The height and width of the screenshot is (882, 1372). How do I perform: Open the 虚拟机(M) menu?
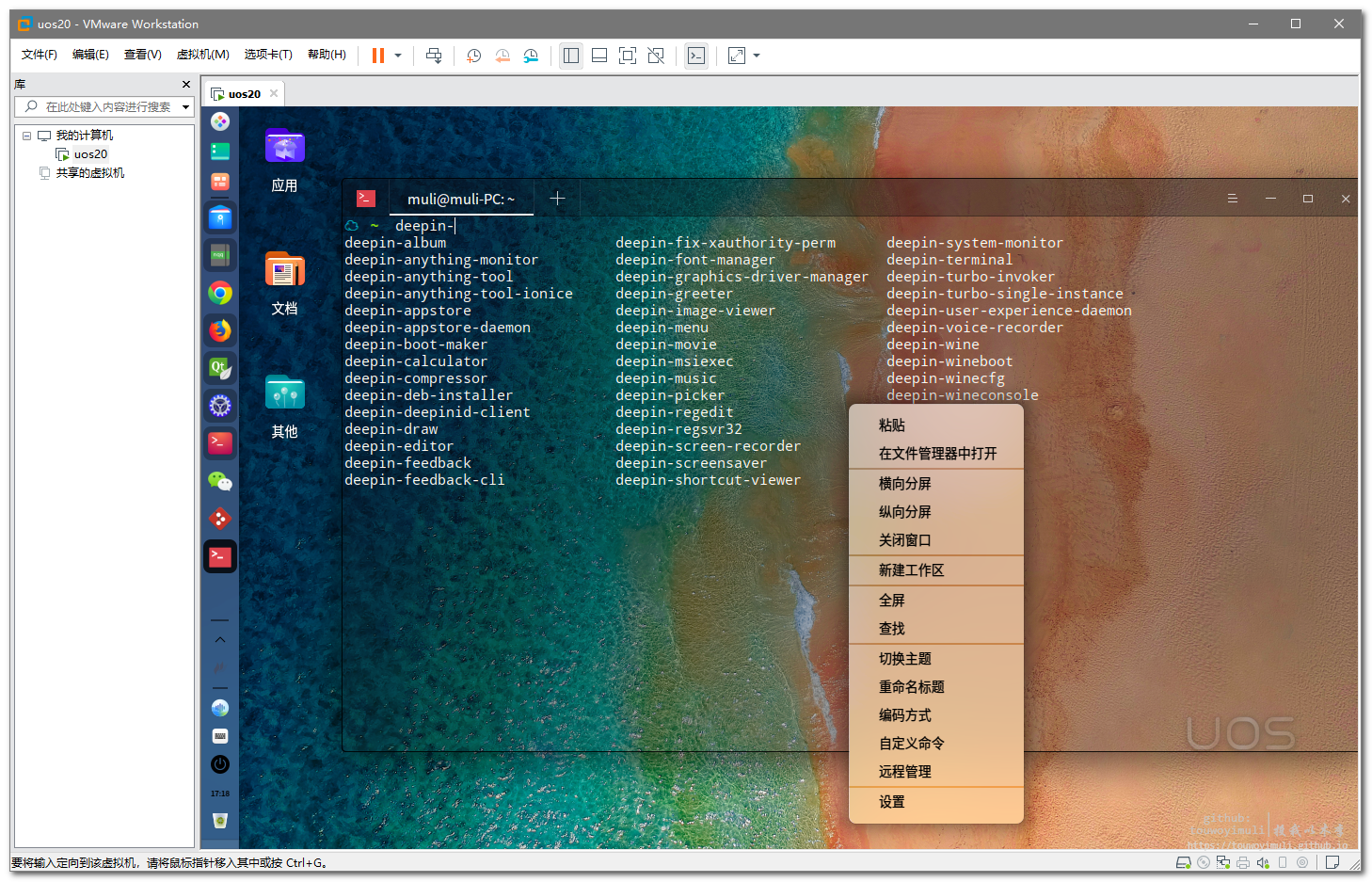203,55
